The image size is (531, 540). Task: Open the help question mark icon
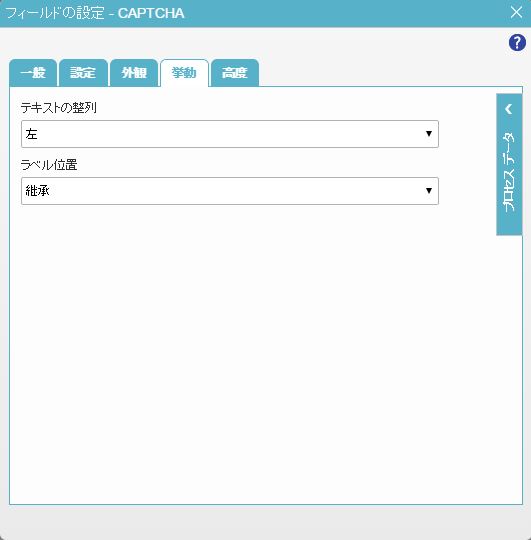517,43
